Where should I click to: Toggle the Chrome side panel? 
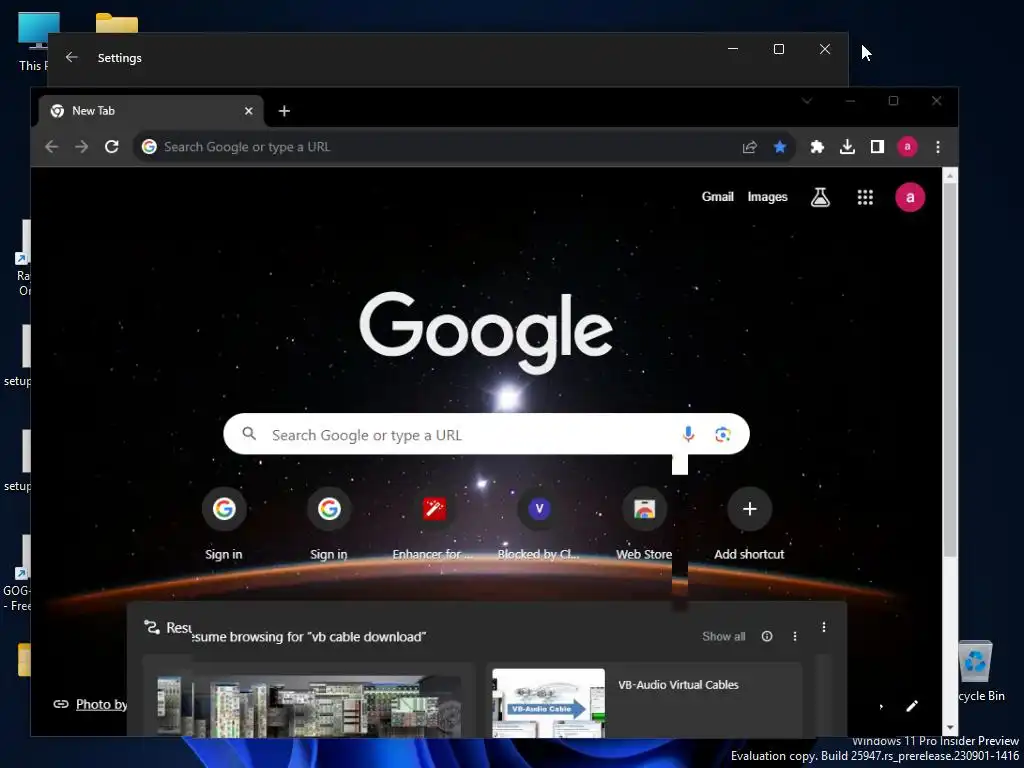click(877, 147)
